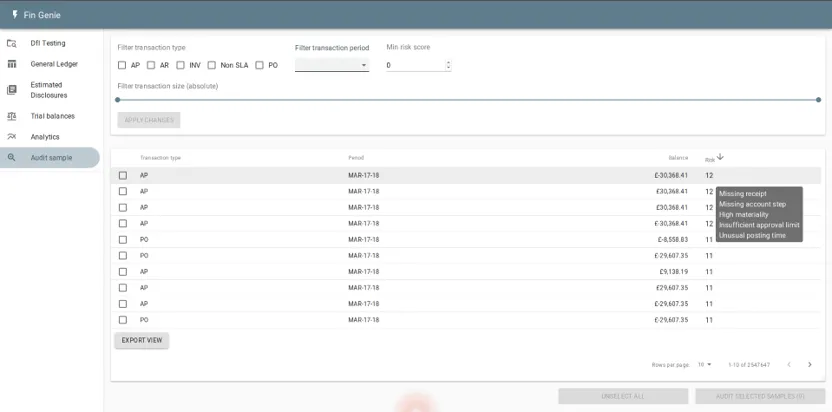Click Audit Selected Samples button
Image resolution: width=832 pixels, height=412 pixels.
(x=760, y=397)
